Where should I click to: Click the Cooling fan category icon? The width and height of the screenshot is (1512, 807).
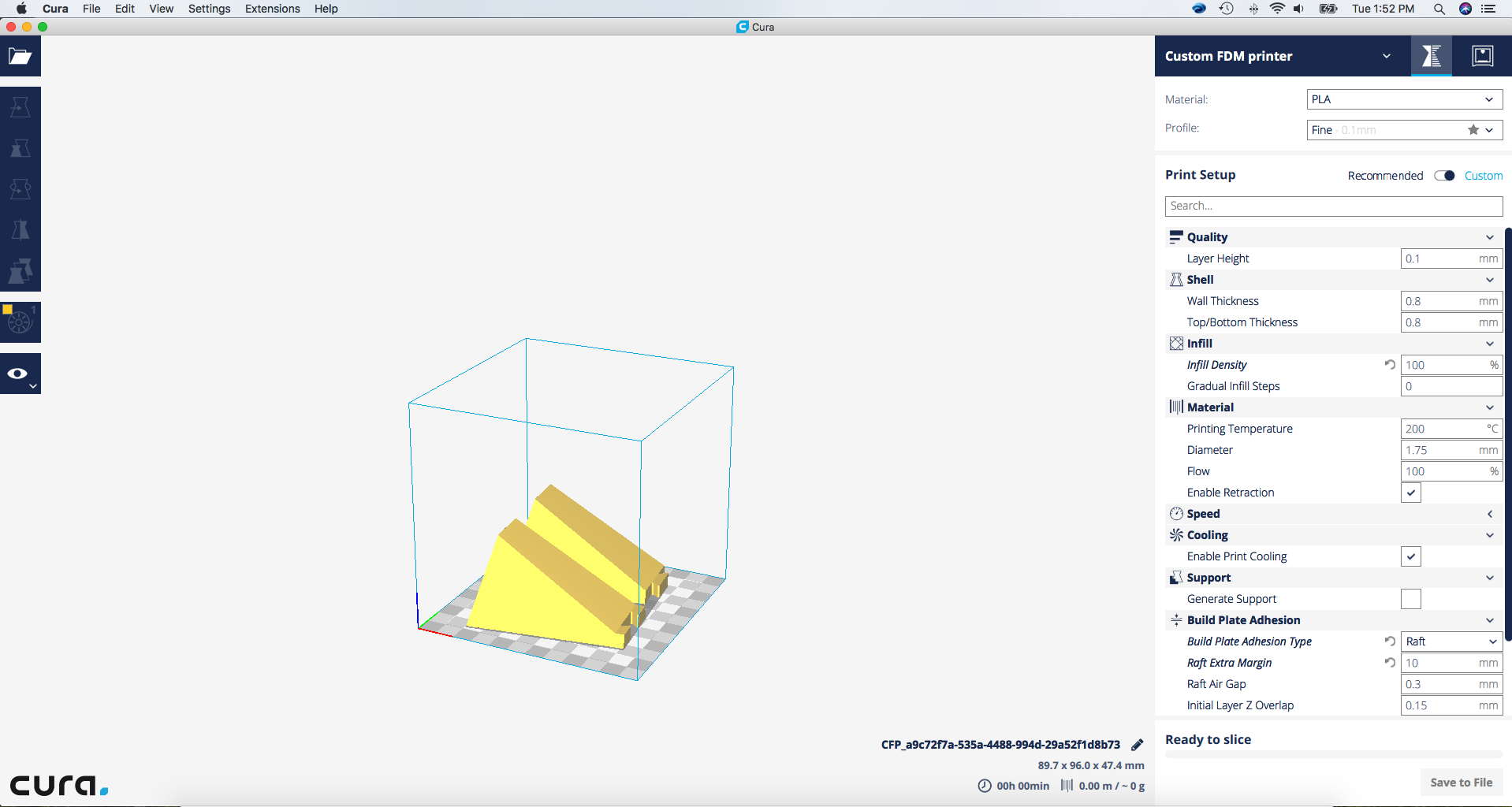(1176, 534)
